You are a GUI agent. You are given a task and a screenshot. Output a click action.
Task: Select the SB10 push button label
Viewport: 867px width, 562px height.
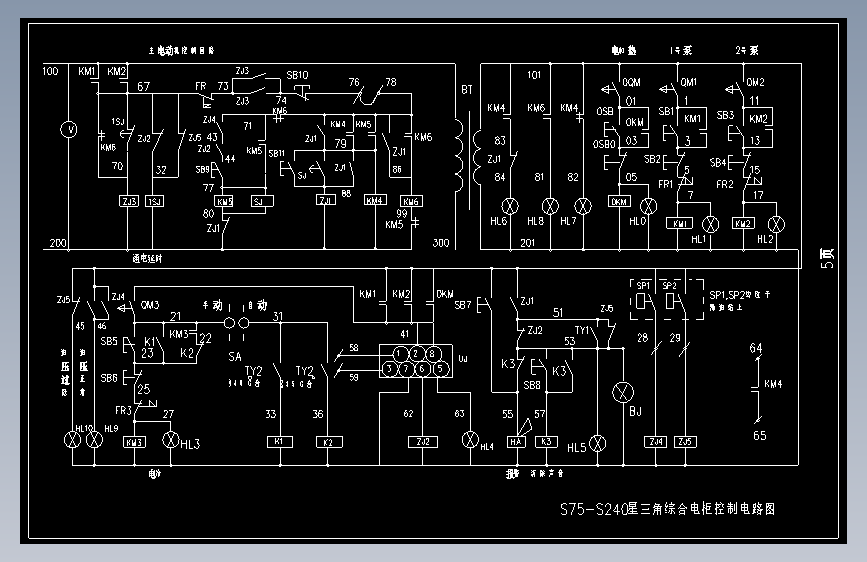tap(297, 75)
